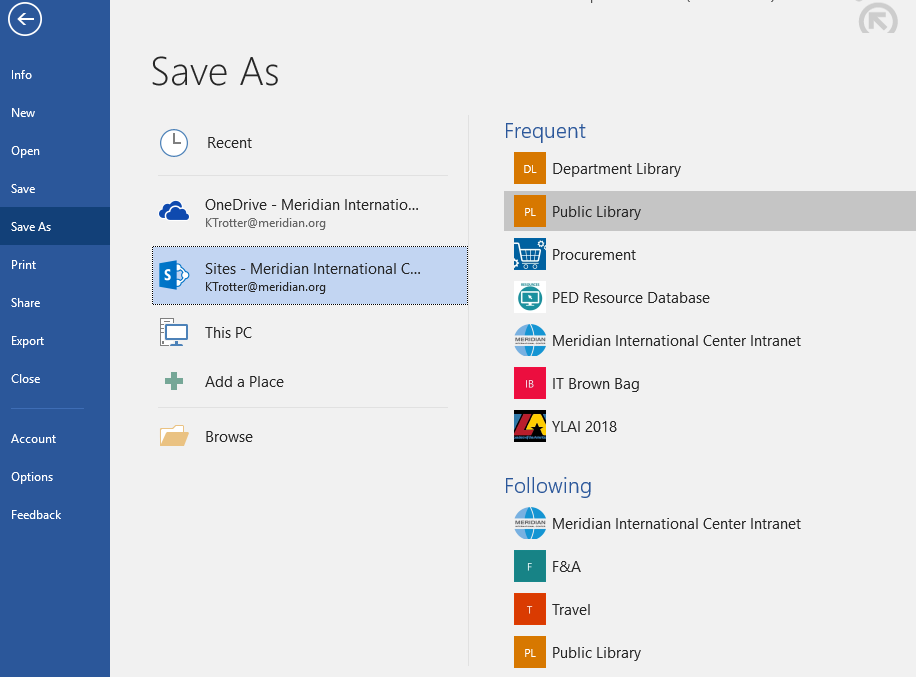
Task: Open Public Library in Following list
Action: [x=596, y=652]
